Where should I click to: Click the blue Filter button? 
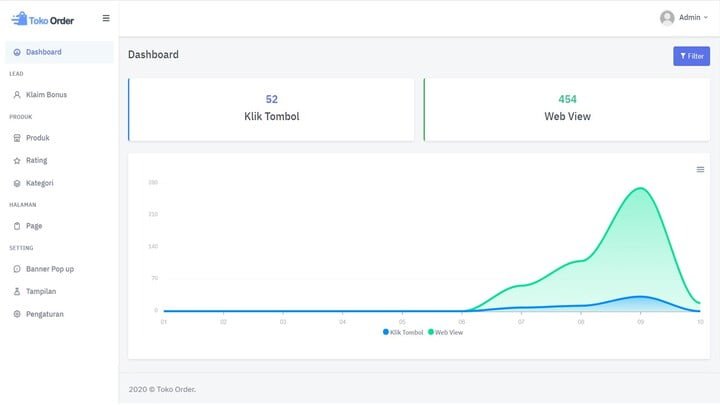coord(691,56)
